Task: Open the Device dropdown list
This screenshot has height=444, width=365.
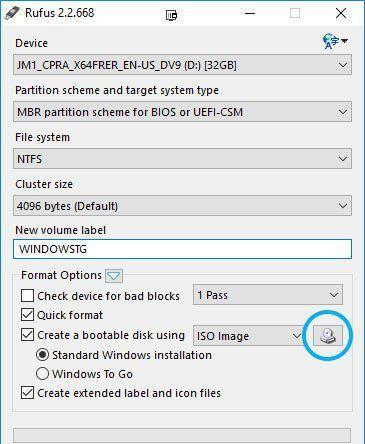Action: click(182, 65)
